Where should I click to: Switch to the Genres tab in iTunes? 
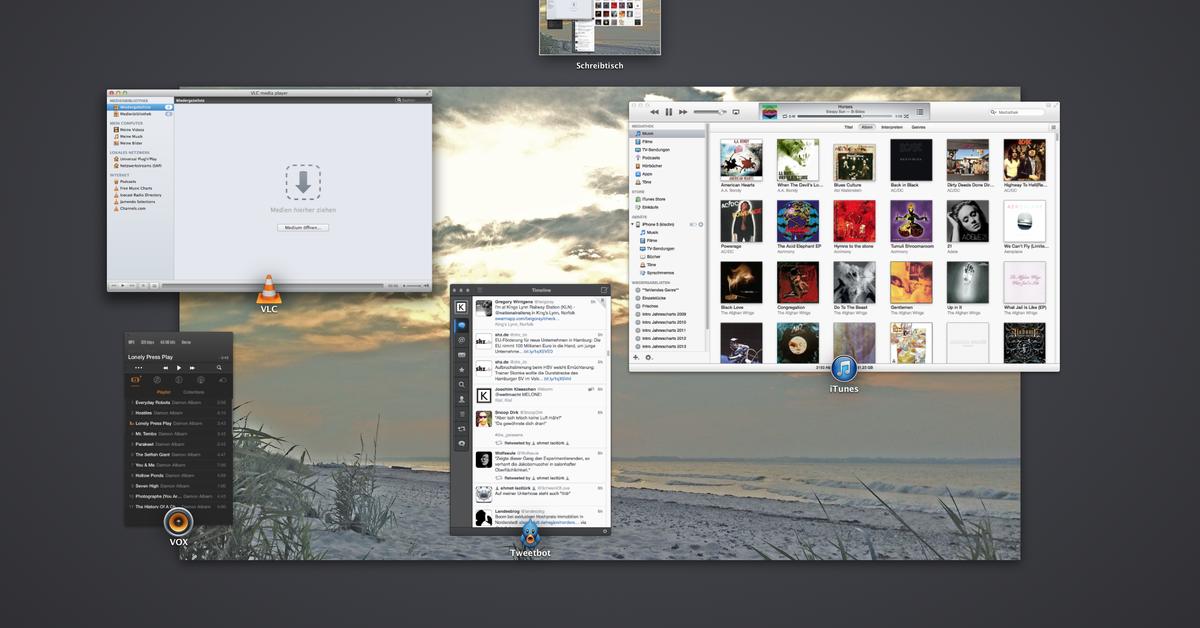click(x=918, y=127)
